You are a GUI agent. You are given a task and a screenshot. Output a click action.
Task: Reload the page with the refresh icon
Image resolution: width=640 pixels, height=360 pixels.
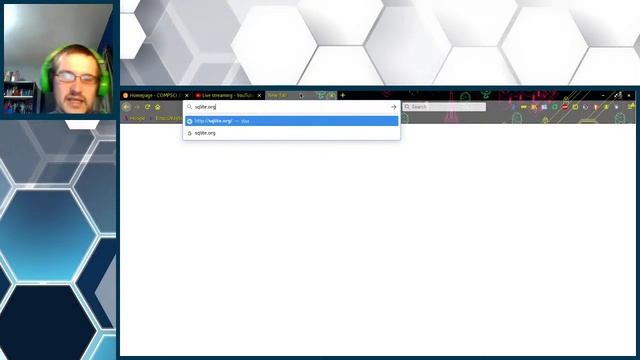(147, 107)
